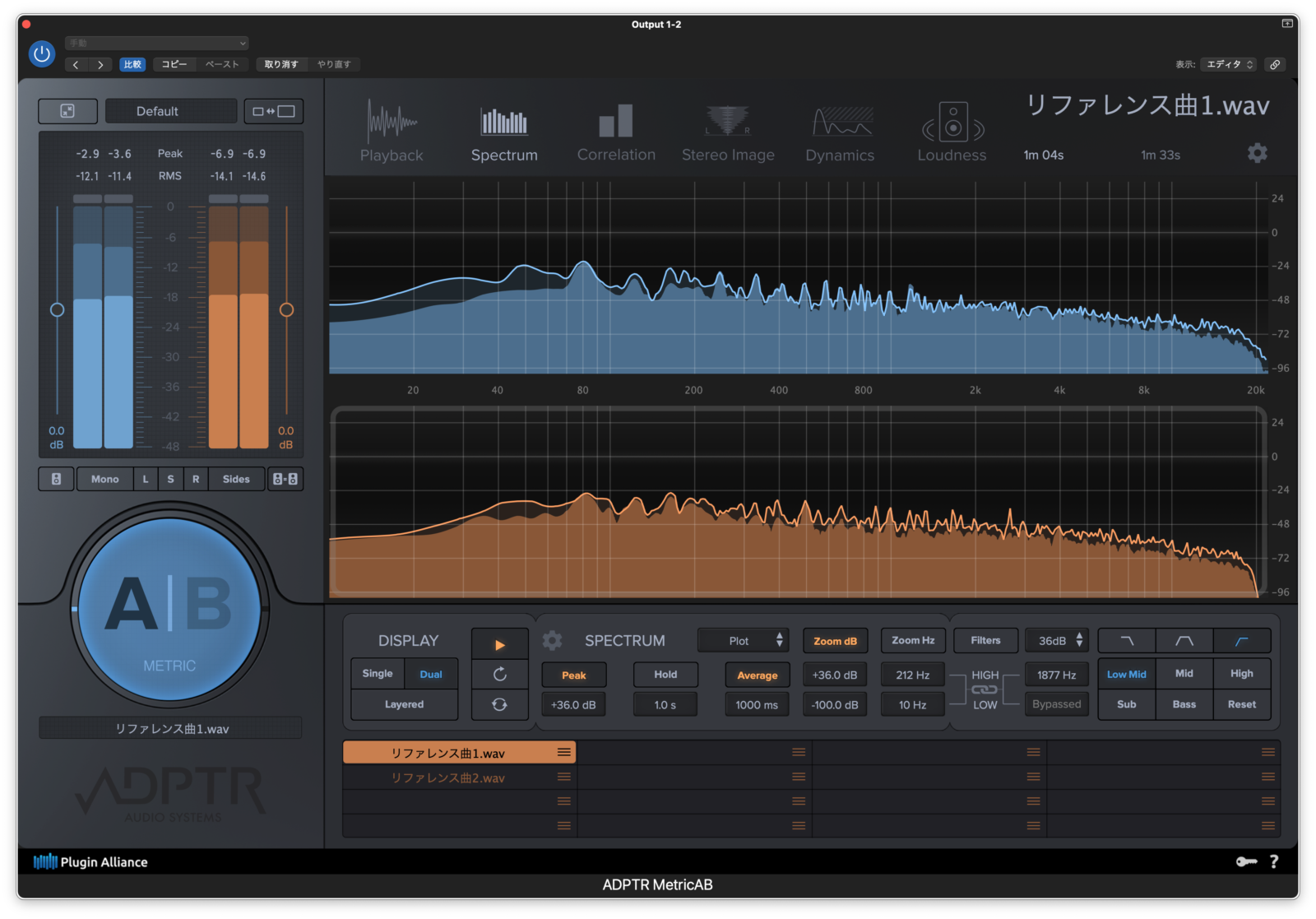Screen dimensions: 1316x919
Task: Select リファレンス曲2.wav in the playlist
Action: [448, 777]
